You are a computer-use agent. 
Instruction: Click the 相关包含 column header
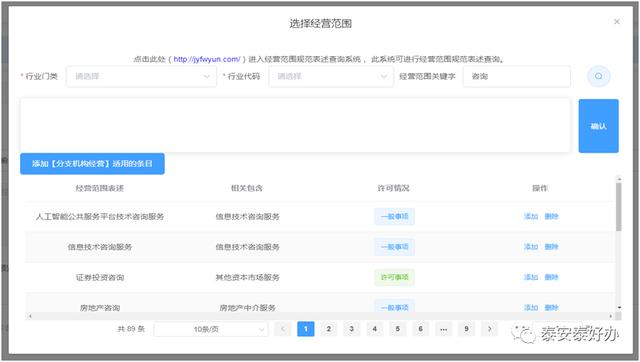point(247,188)
